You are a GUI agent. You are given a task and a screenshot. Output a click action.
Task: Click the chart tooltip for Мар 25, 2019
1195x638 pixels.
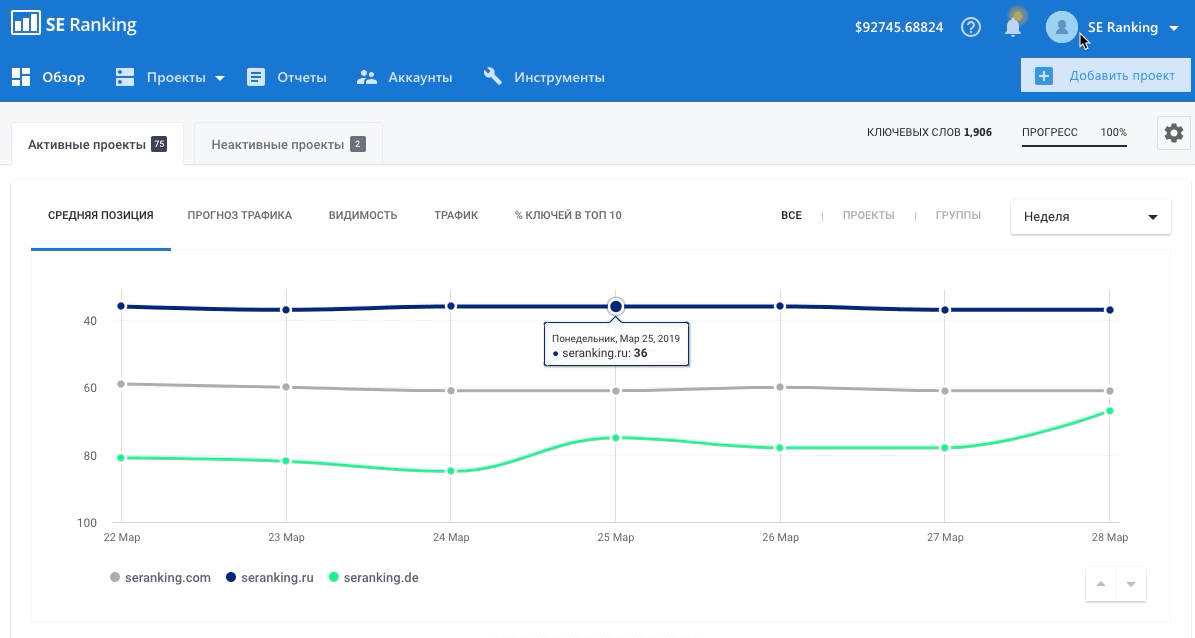(x=616, y=345)
